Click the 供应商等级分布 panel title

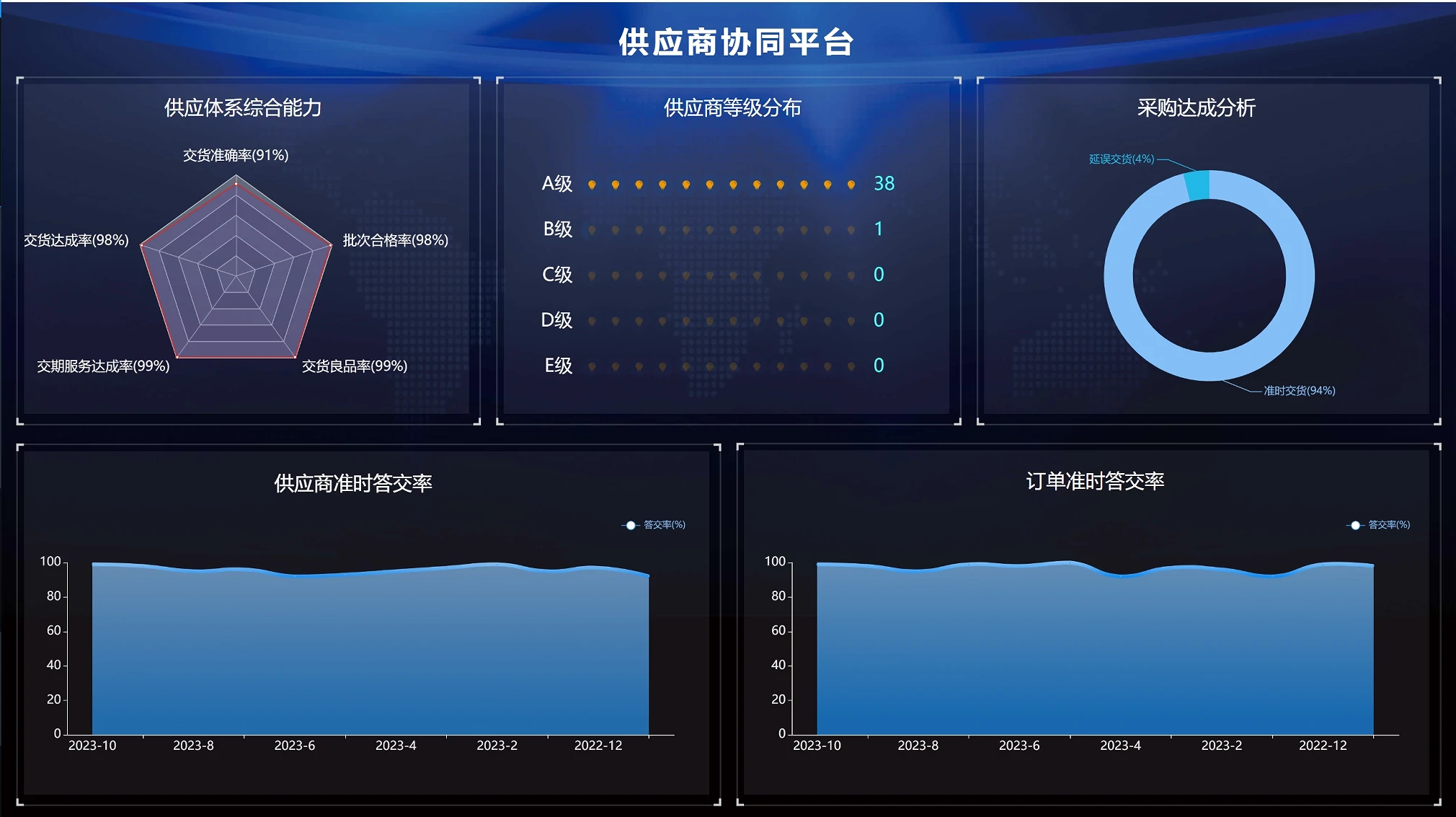point(732,108)
